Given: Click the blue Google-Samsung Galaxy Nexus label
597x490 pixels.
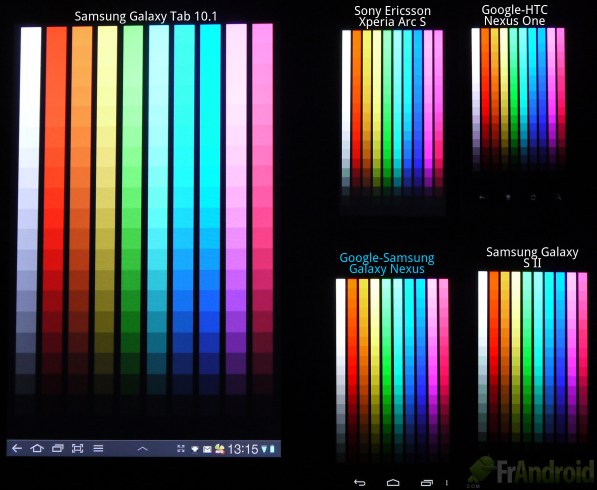Looking at the screenshot, I should tap(386, 263).
